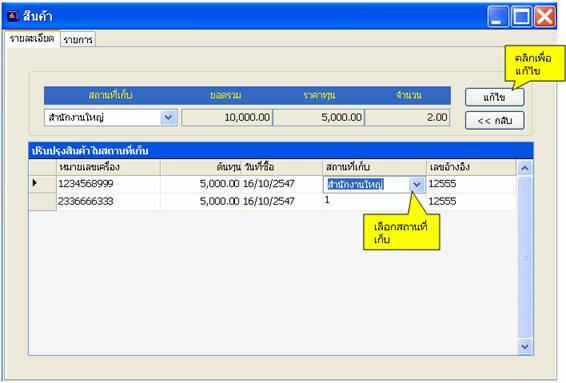566x383 pixels.
Task: Click the grid vertical scrollbar thumb
Action: pos(525,257)
